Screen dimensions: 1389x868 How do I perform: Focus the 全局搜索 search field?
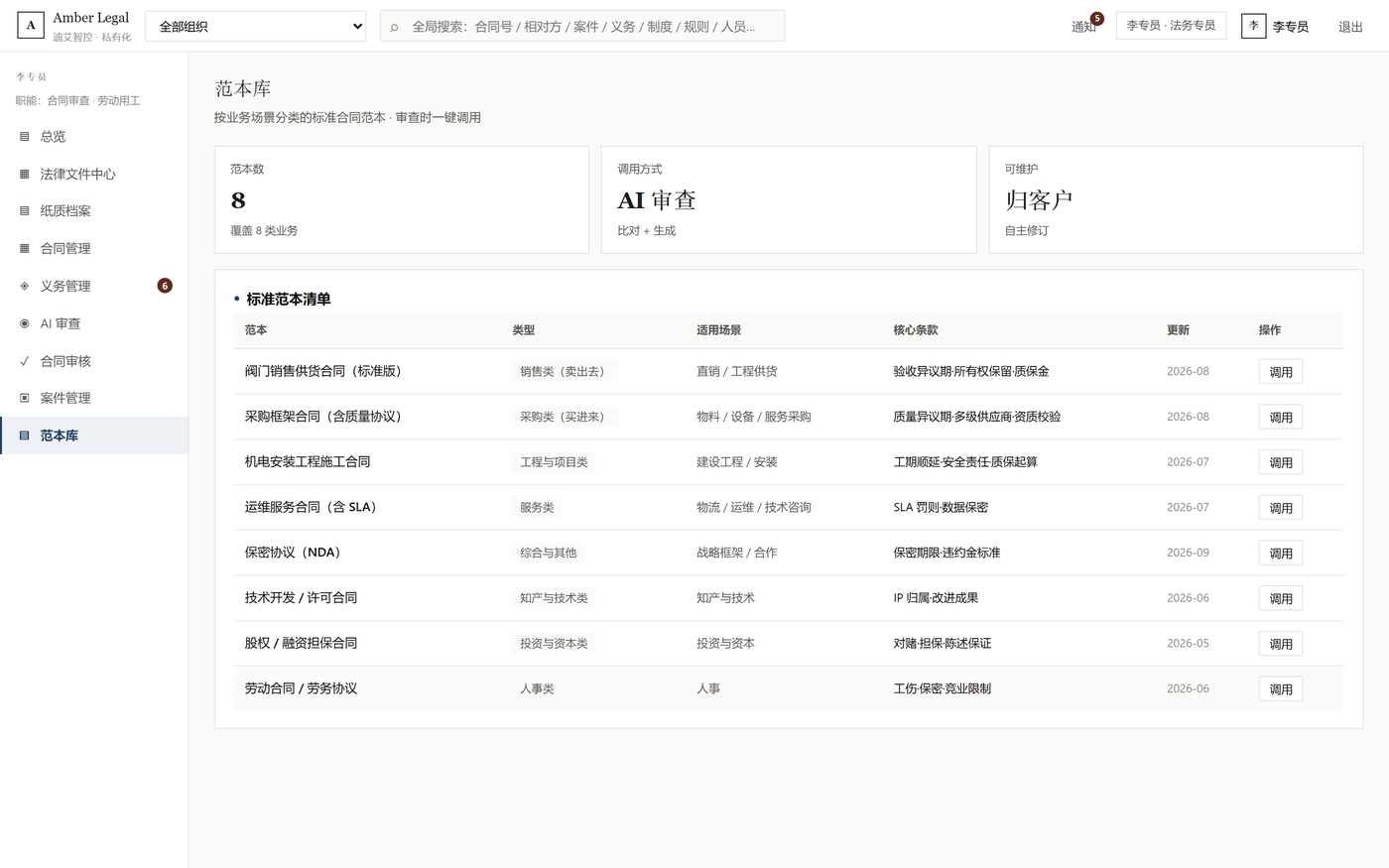tap(582, 26)
